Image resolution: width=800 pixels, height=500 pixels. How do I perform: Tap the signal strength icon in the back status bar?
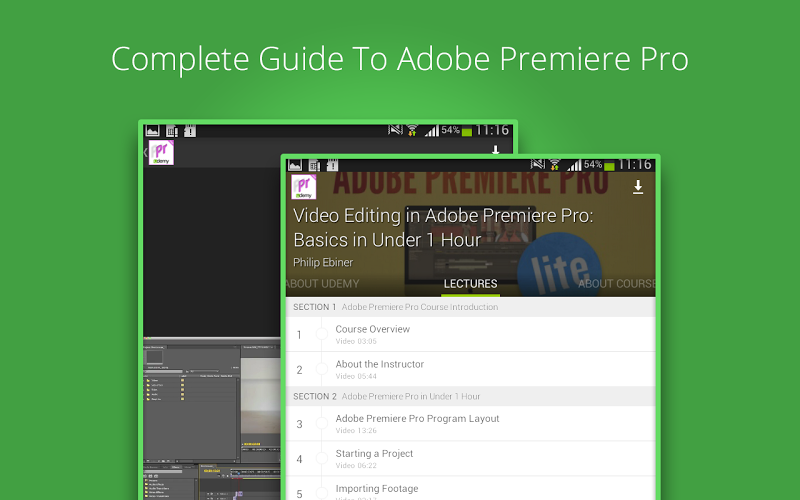click(x=432, y=131)
